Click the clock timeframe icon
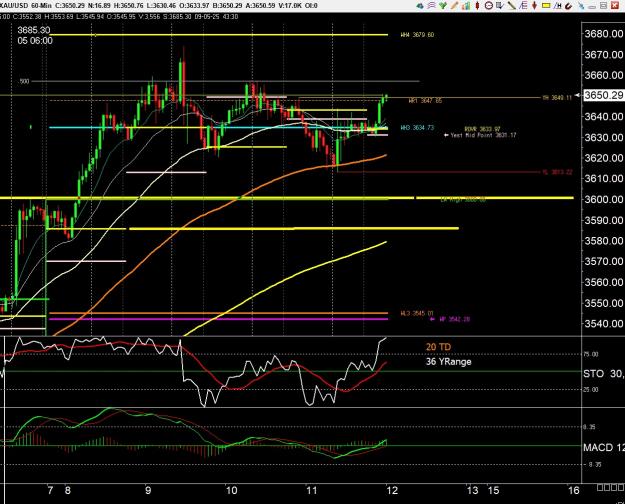 tap(489, 6)
